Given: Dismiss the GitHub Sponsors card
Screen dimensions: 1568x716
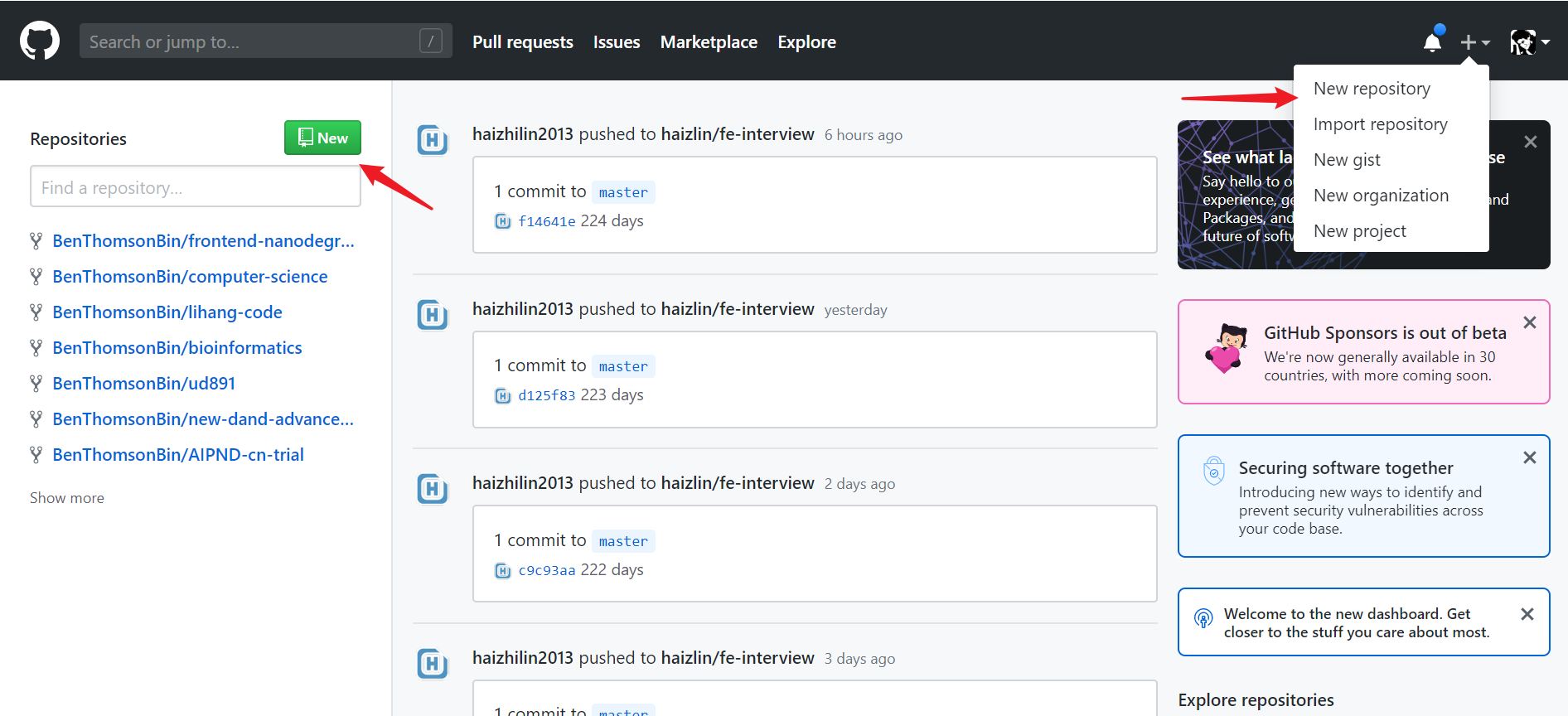Looking at the screenshot, I should pyautogui.click(x=1530, y=322).
